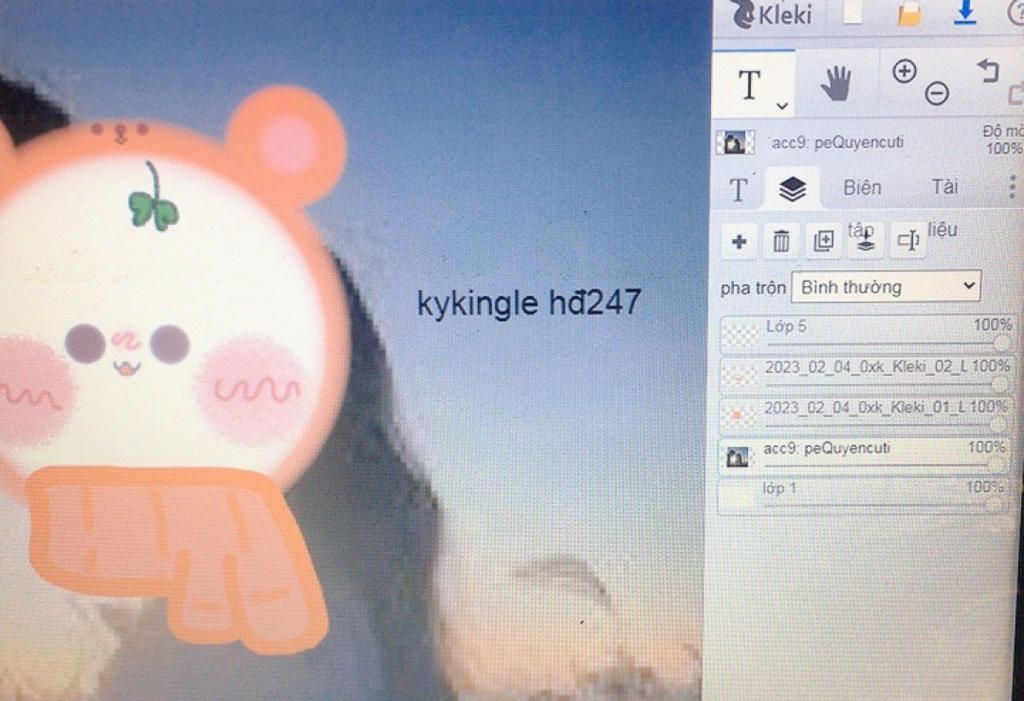The width and height of the screenshot is (1024, 701).
Task: Duplicate the current layer
Action: (824, 241)
